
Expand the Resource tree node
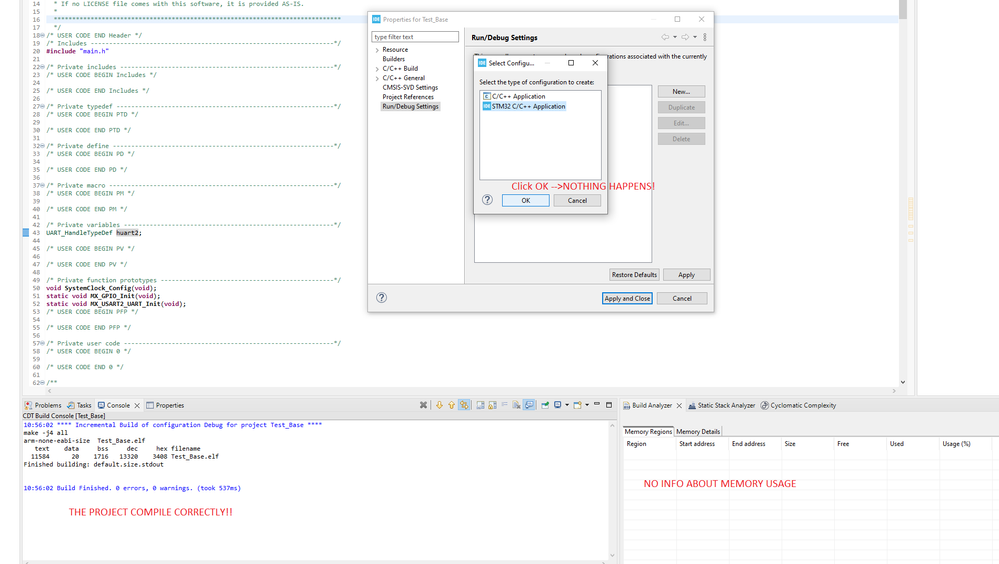(x=377, y=50)
